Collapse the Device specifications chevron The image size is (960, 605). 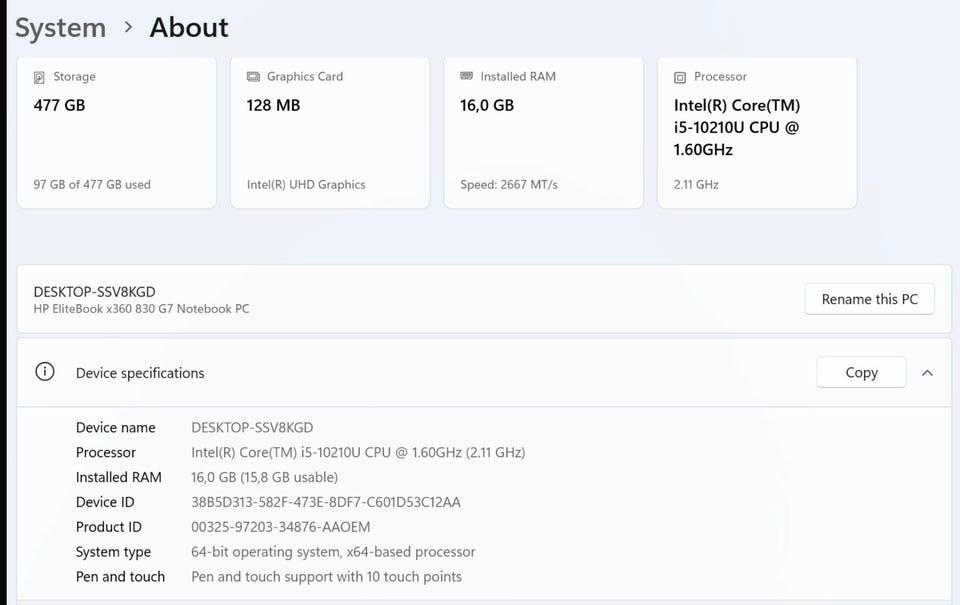pos(927,373)
